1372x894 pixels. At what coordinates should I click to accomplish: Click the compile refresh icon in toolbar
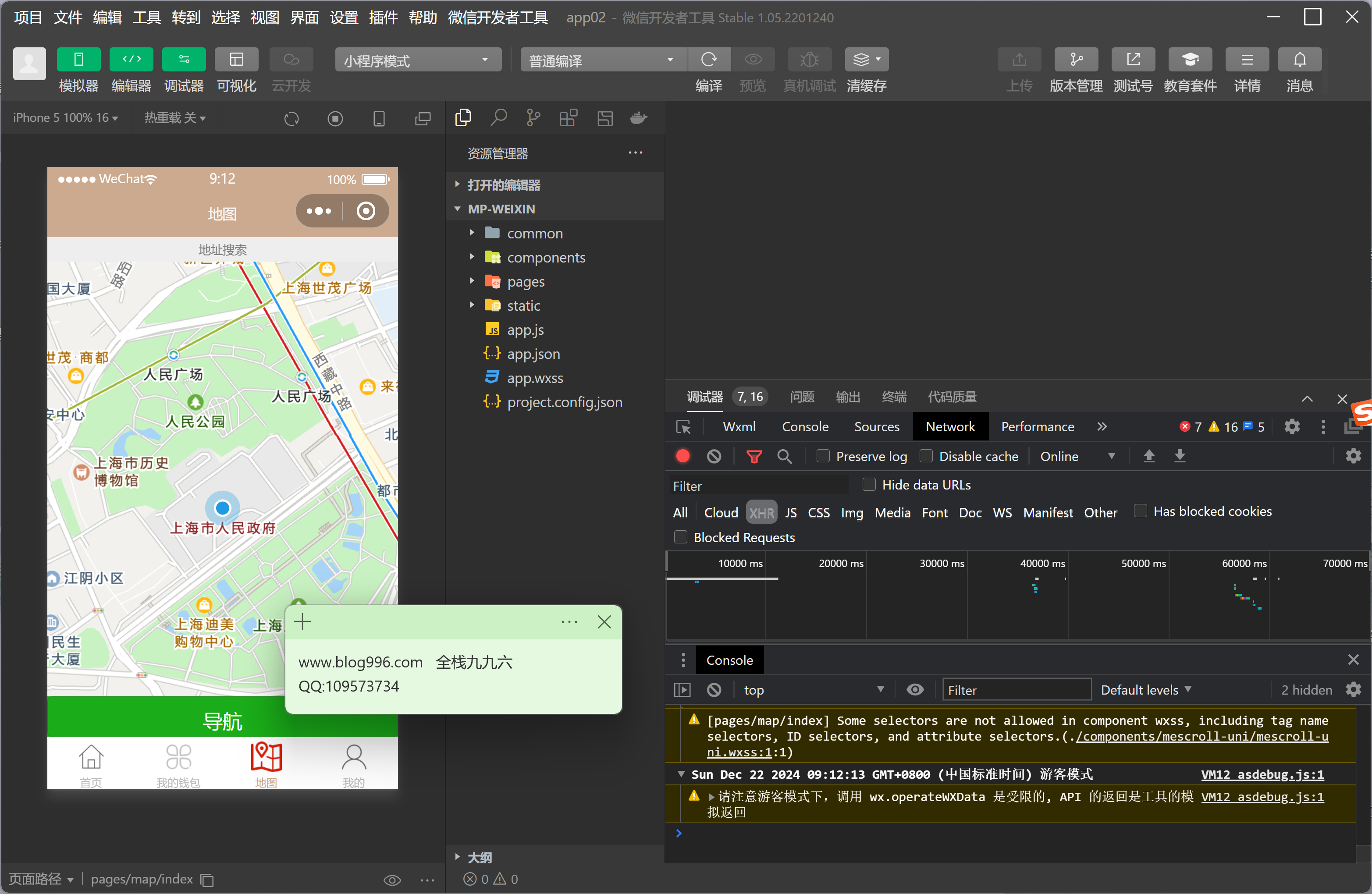coord(708,60)
